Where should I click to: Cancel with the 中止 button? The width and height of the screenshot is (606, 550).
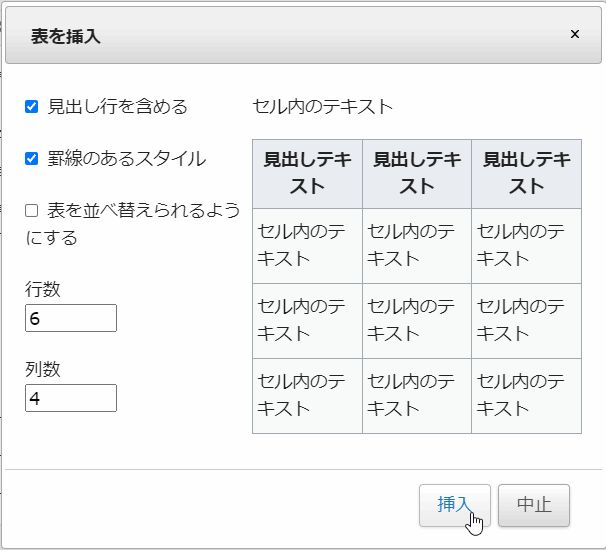(x=533, y=505)
